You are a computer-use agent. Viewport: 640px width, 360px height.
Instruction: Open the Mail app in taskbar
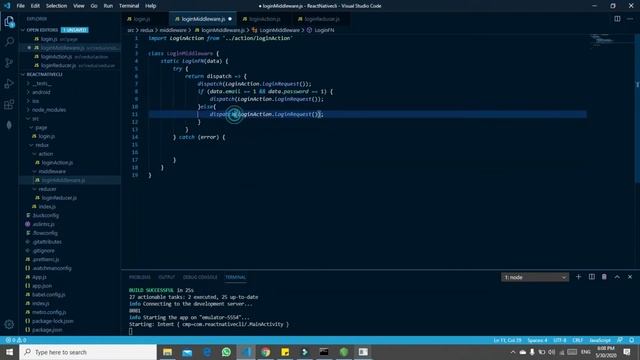[x=187, y=352]
